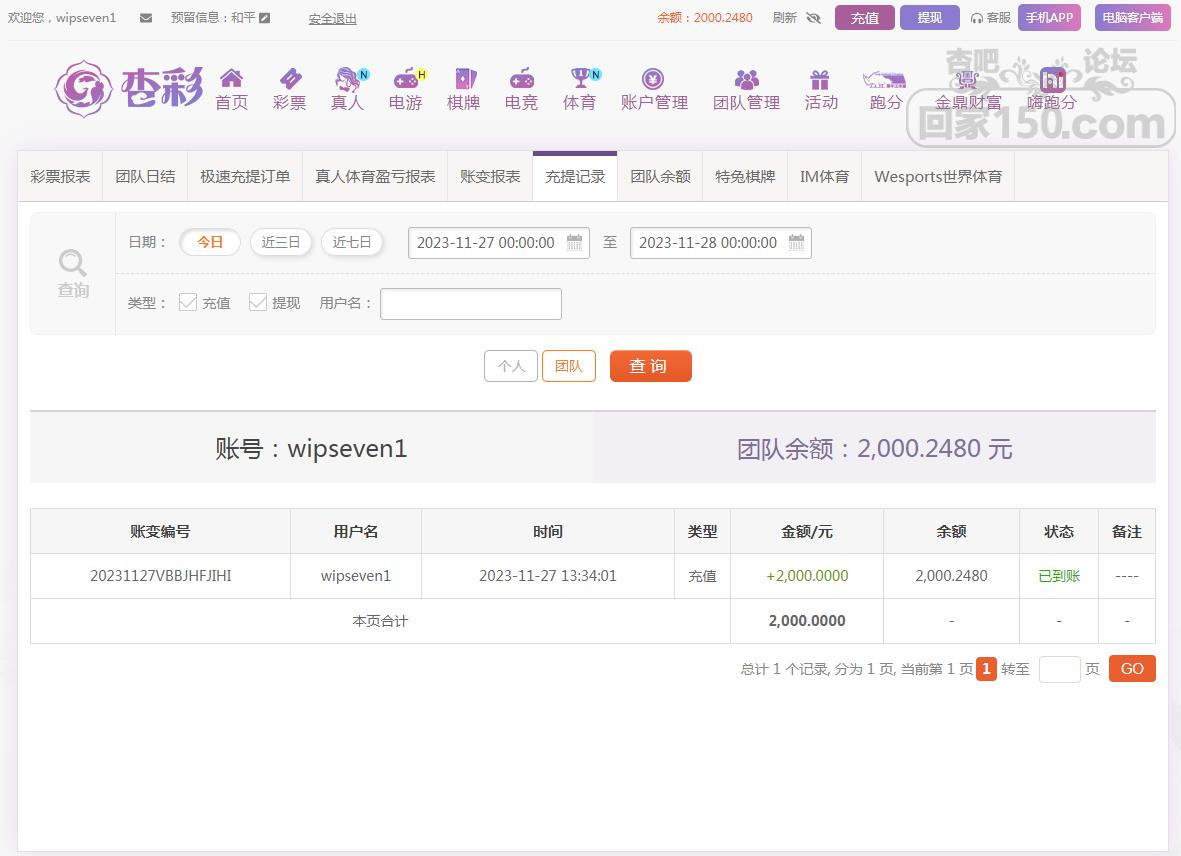Switch to the 团队日结 tab

pos(145,177)
